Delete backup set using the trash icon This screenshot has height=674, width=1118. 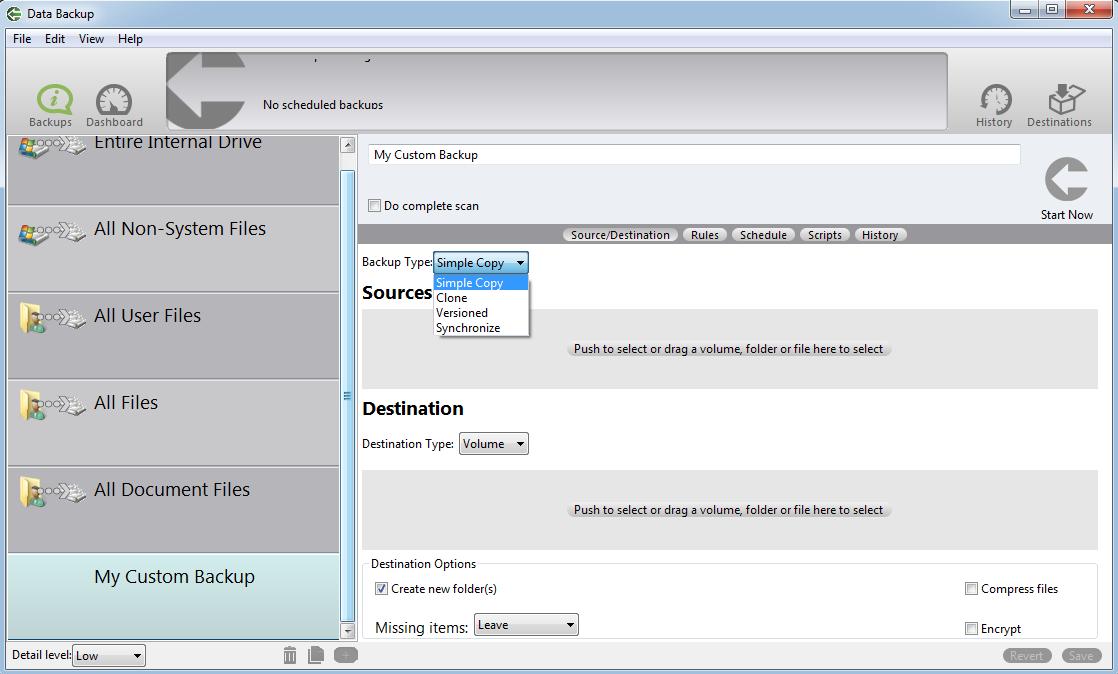[x=290, y=654]
